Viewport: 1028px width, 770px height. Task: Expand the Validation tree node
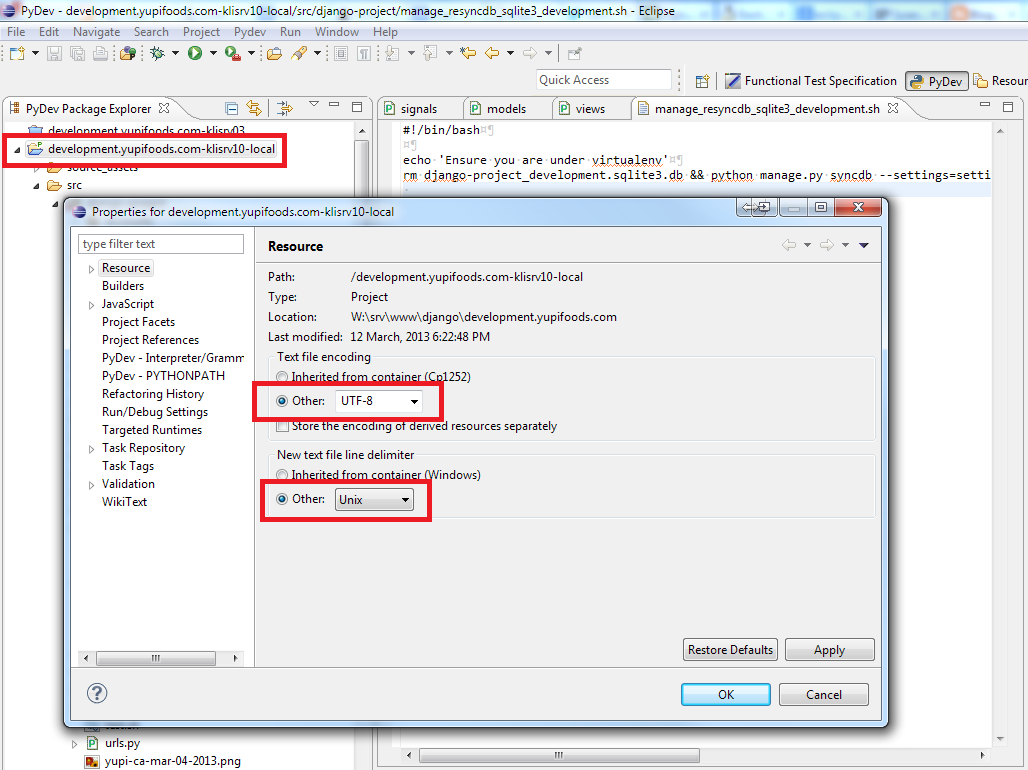coord(91,485)
